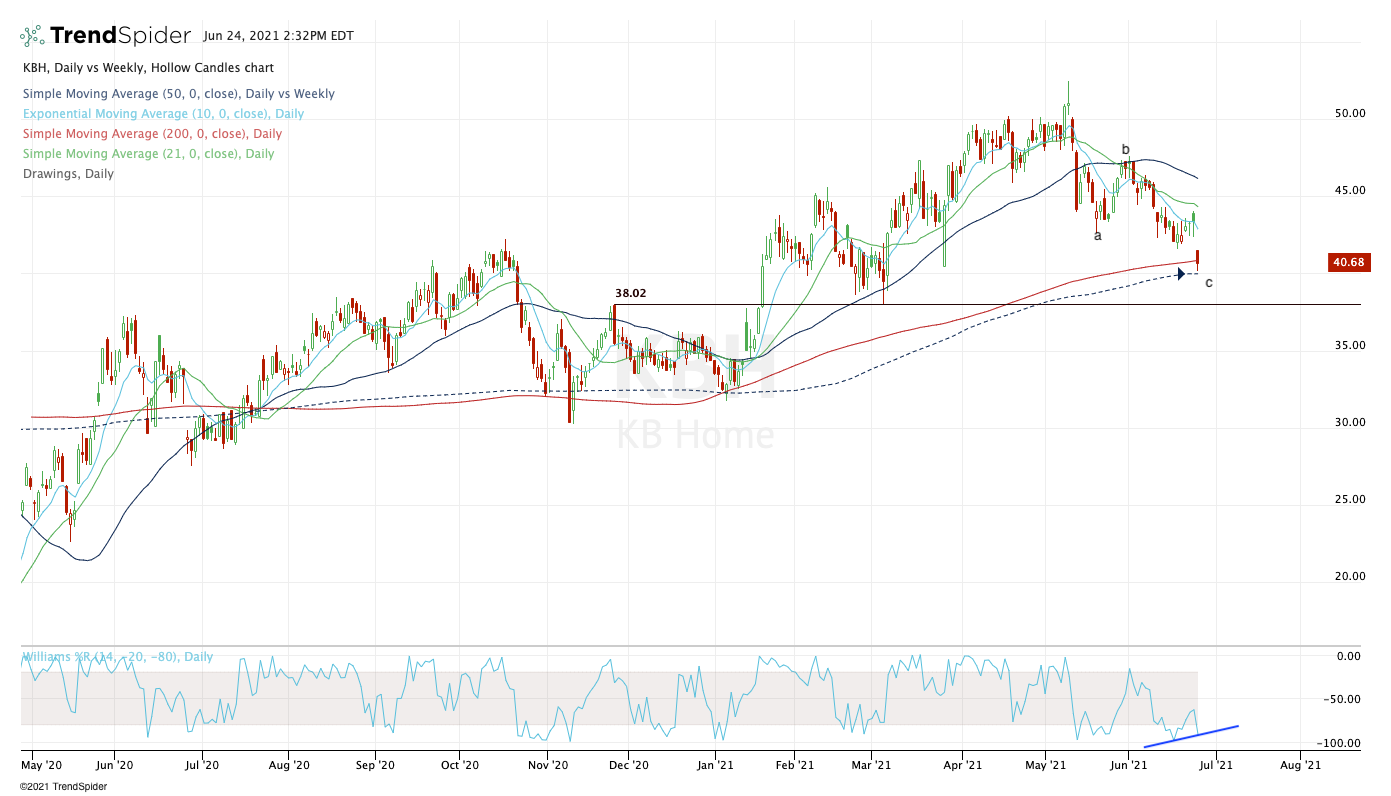
Task: Click the Jun '21 date axis label
Action: 1129,764
